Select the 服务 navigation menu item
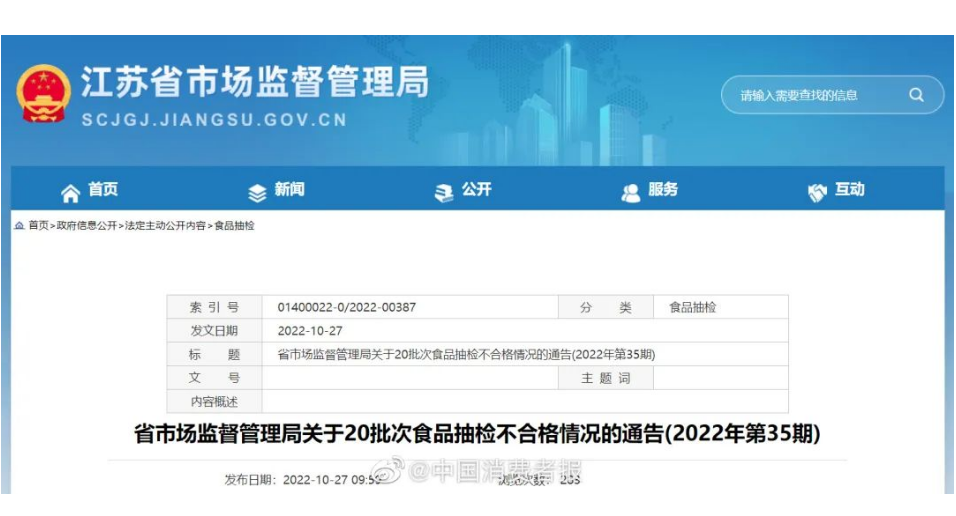956x516 pixels. click(x=663, y=190)
